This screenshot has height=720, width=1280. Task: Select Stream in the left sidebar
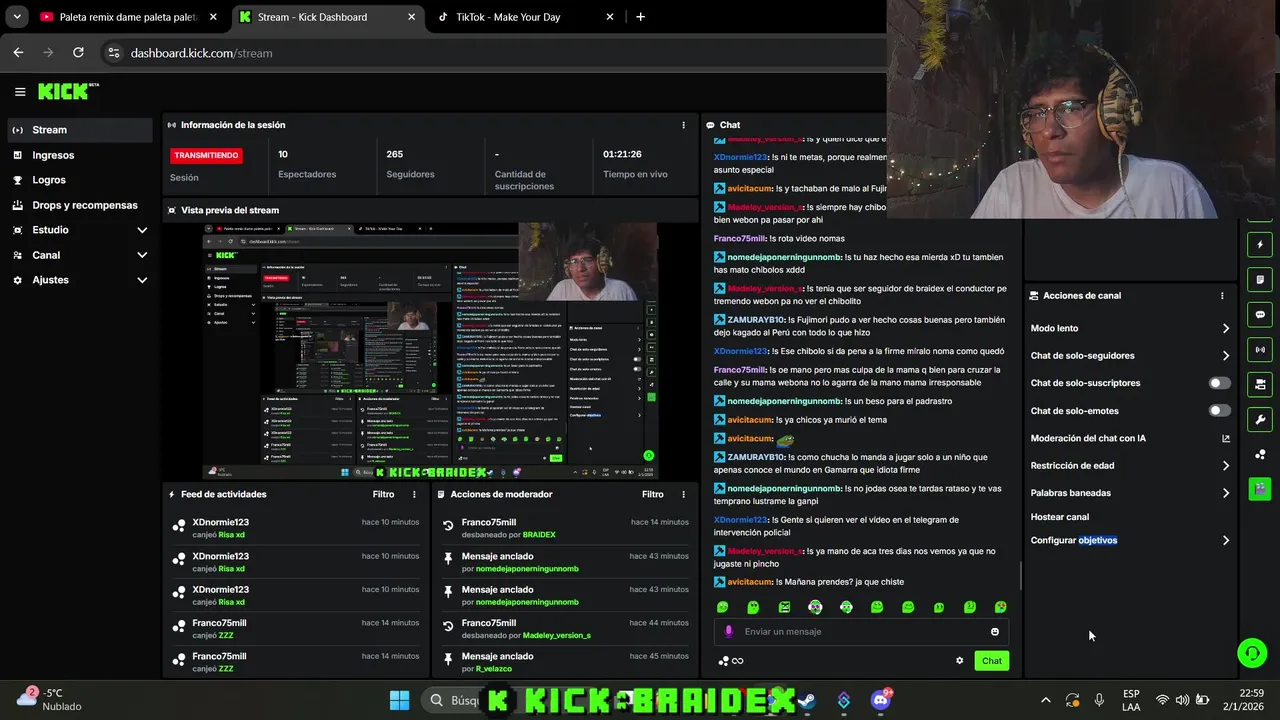[x=80, y=130]
